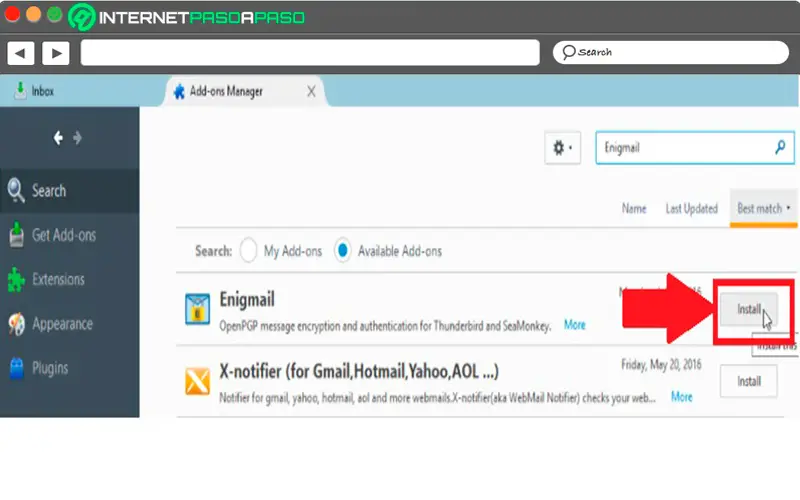Image resolution: width=800 pixels, height=500 pixels.
Task: Click the top Search box
Action: pyautogui.click(x=670, y=52)
